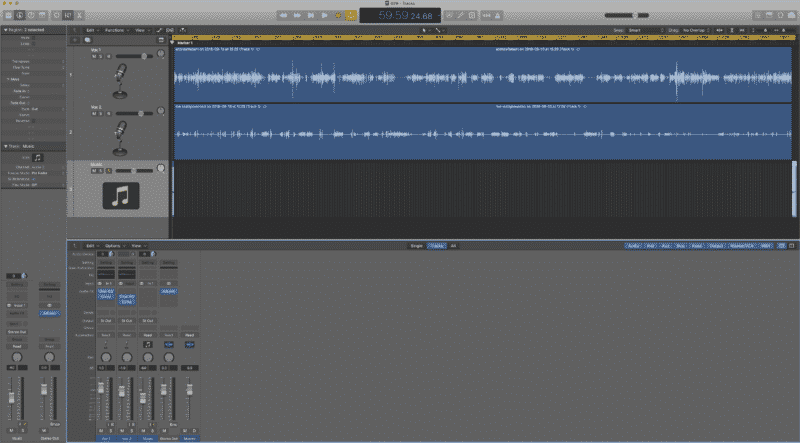Mute the Vox 1 track header

94,57
